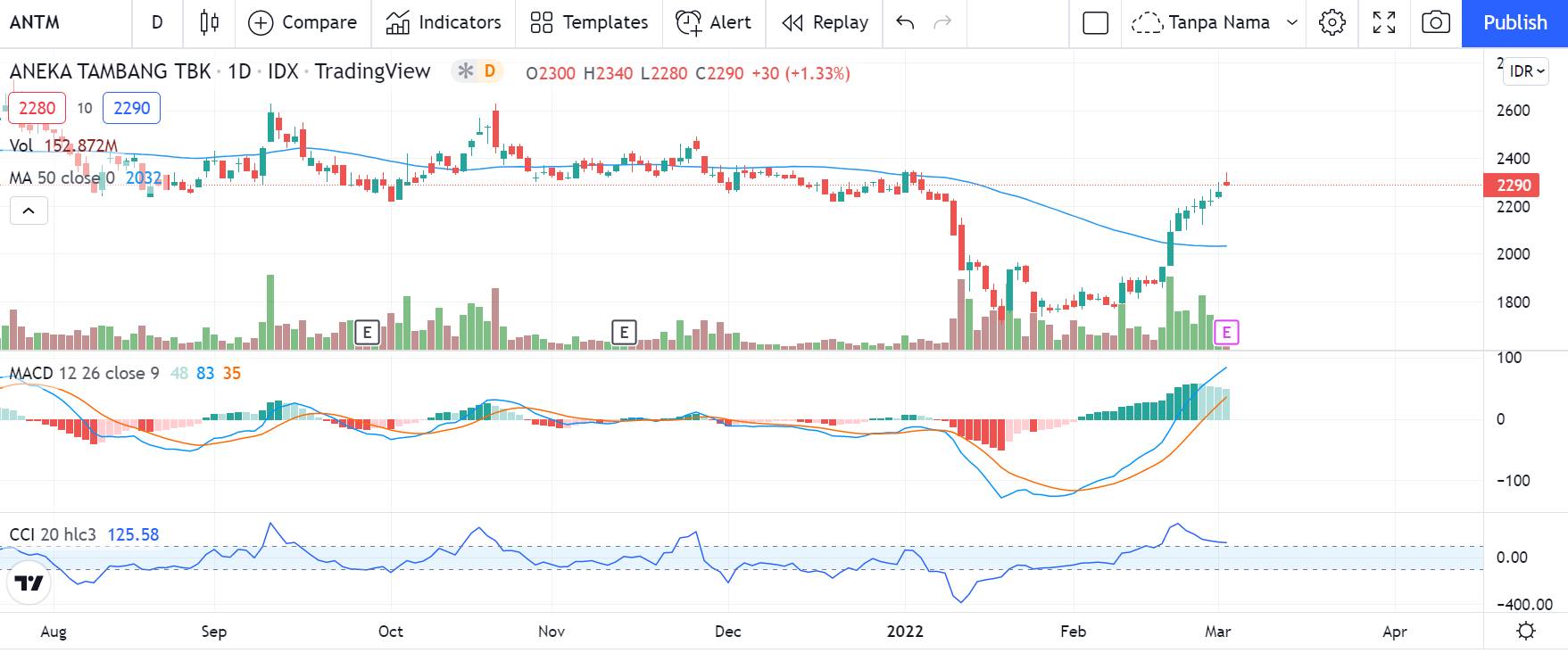
Task: Click the CCI value 125.58
Action: click(133, 534)
